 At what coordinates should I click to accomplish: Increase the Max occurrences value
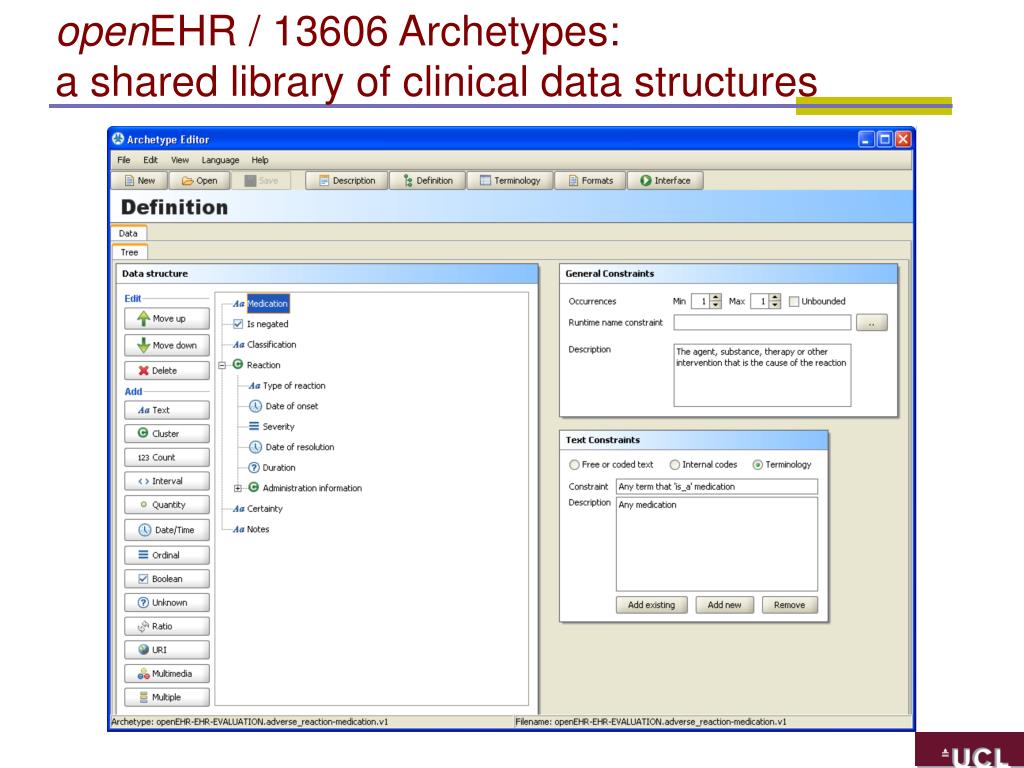pos(775,298)
